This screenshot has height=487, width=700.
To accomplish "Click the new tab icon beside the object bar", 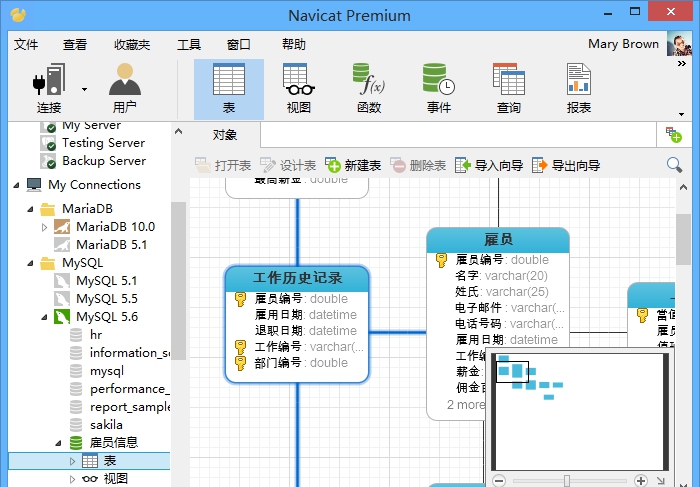I will [674, 135].
